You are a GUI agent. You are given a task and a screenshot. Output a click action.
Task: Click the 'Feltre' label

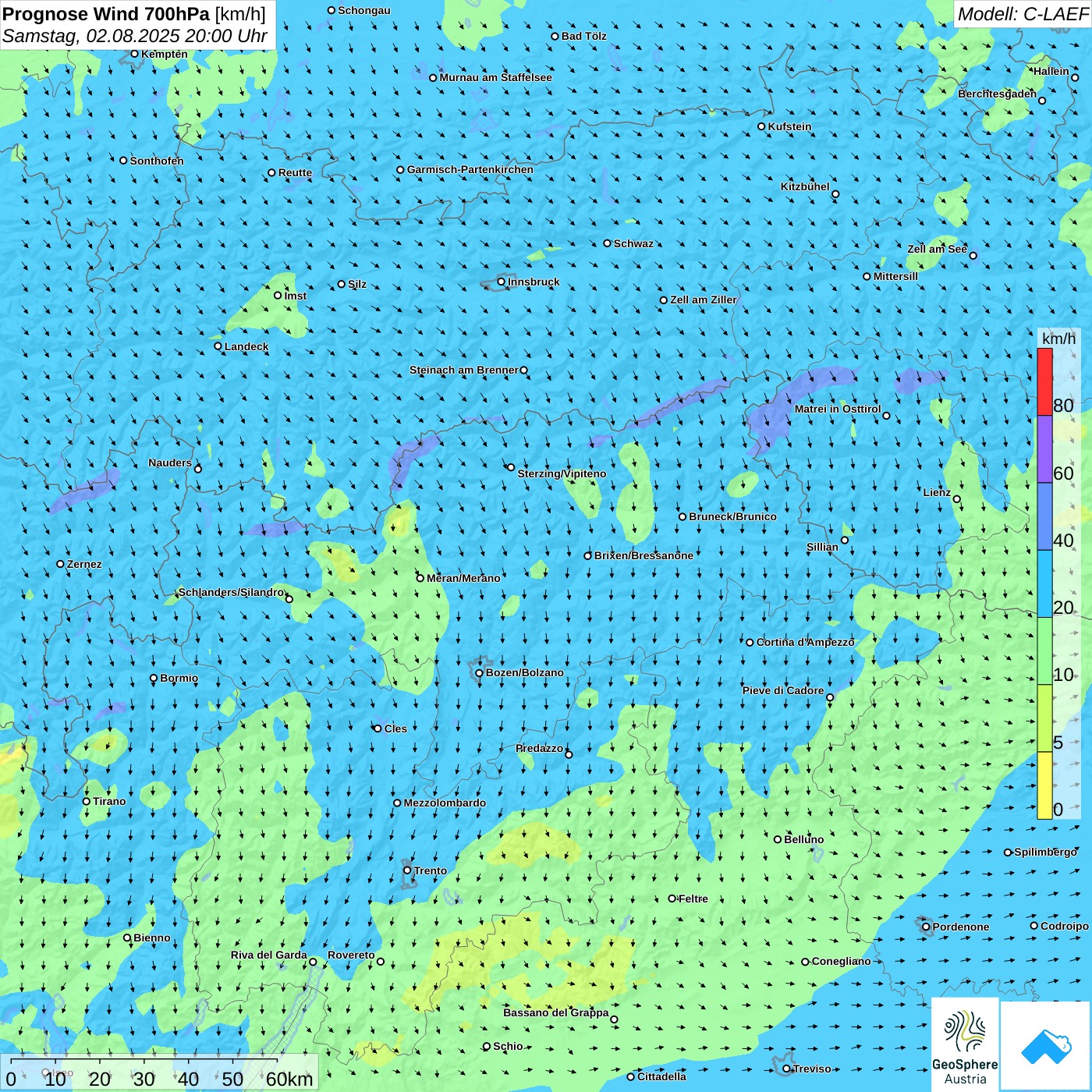tap(693, 899)
